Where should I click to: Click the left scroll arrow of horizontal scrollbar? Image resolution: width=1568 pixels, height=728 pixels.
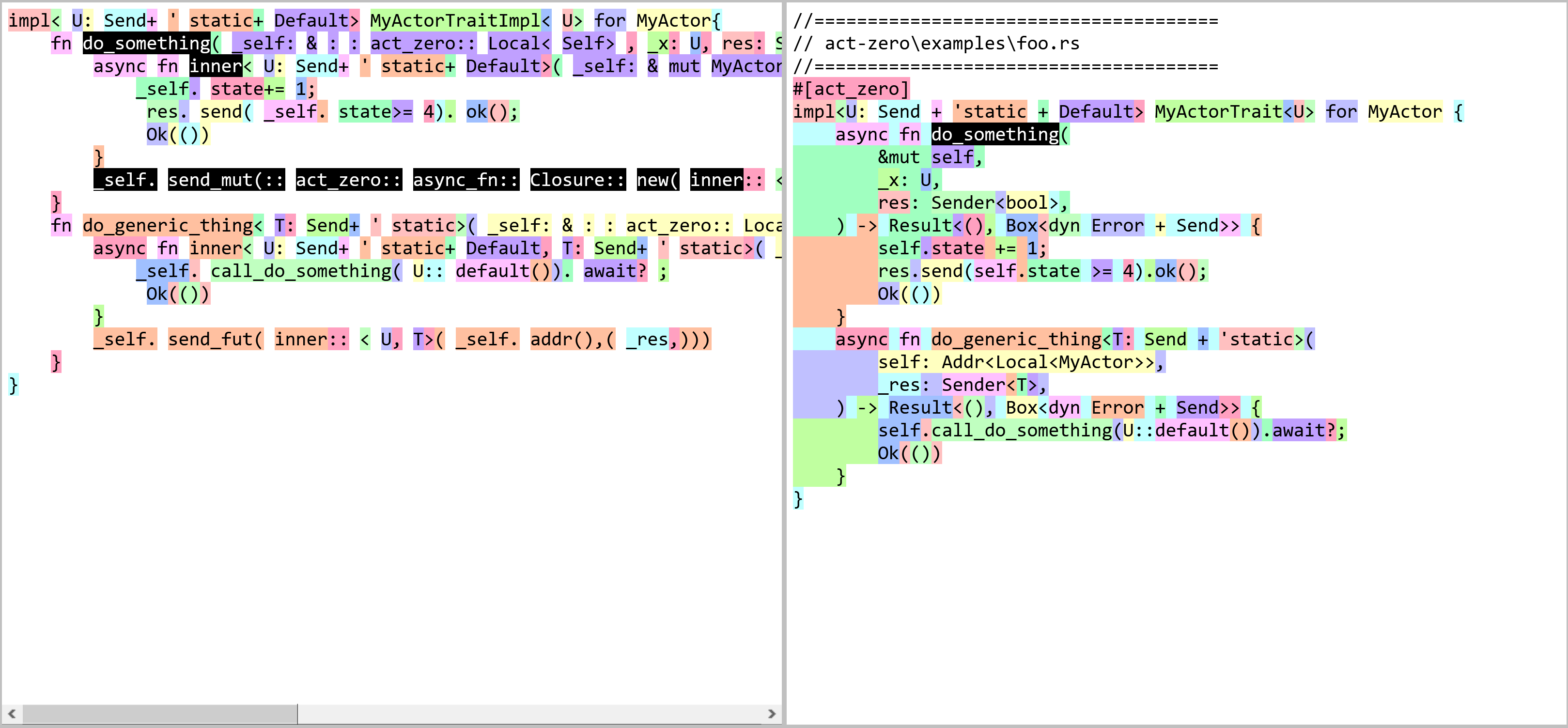[12, 713]
